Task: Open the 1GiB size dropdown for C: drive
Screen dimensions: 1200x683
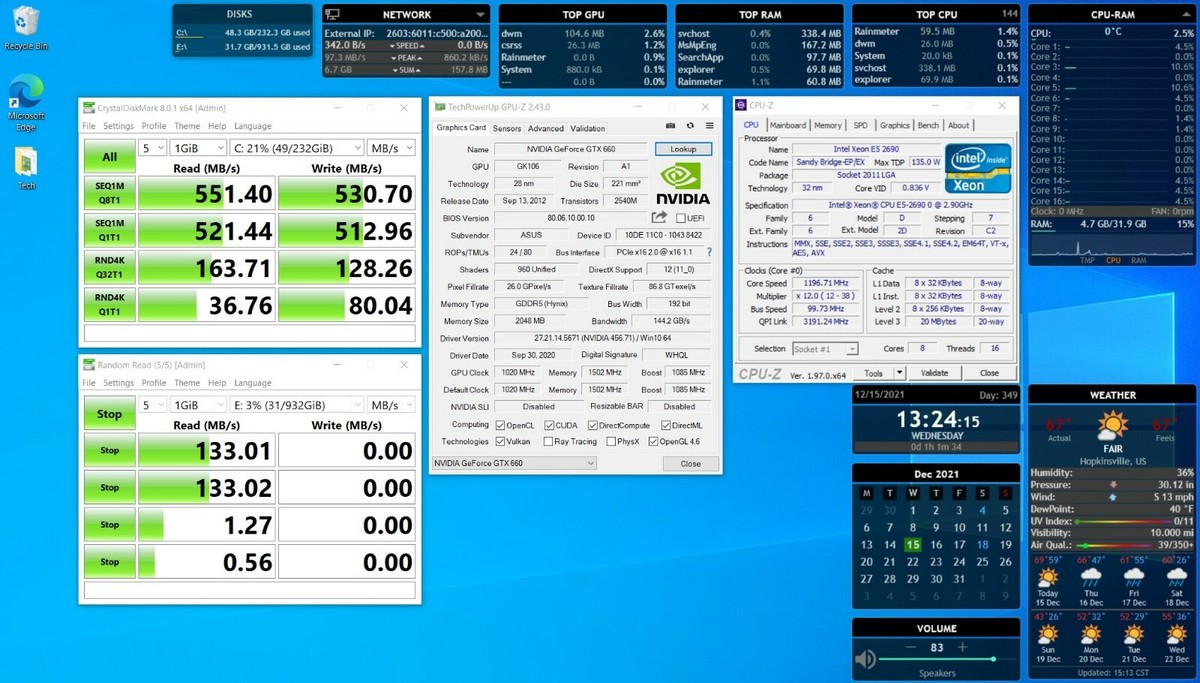Action: [x=197, y=147]
